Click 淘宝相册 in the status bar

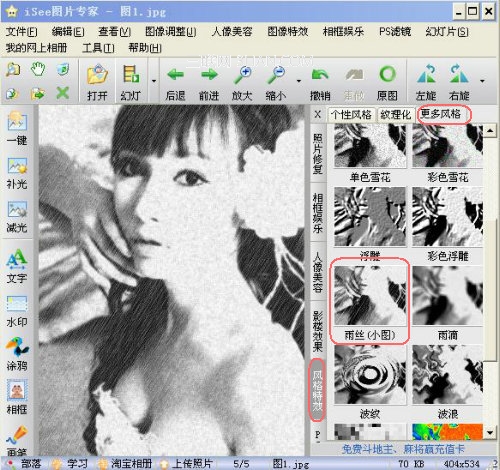click(126, 463)
